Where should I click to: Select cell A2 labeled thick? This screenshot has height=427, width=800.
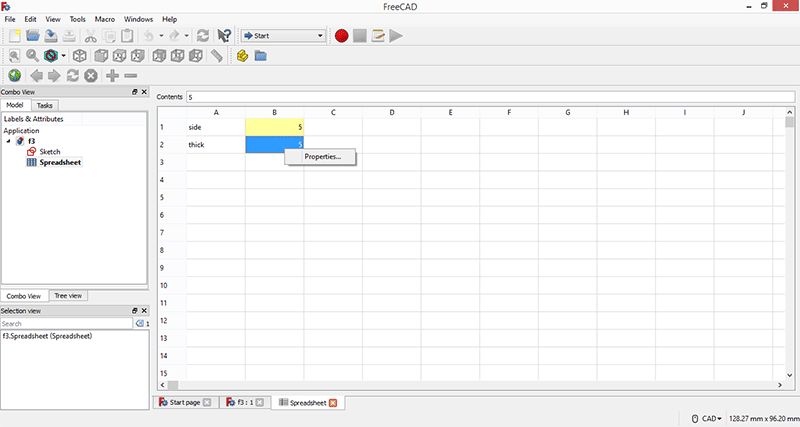216,145
